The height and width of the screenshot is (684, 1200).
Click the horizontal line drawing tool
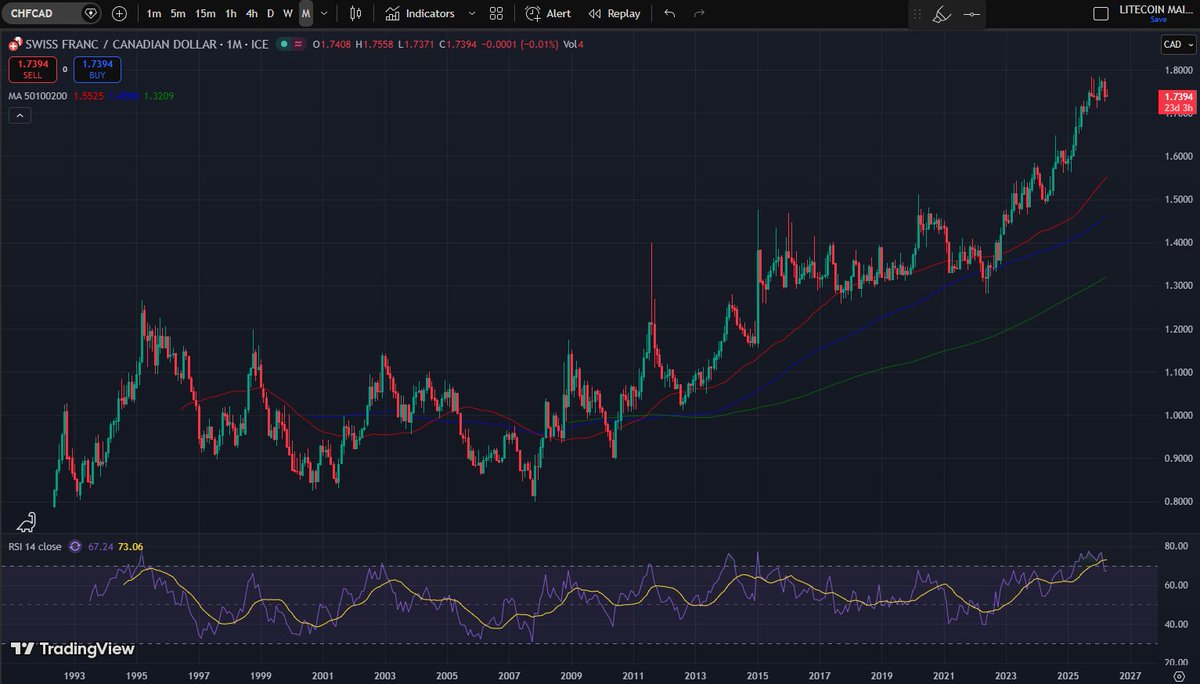click(971, 14)
